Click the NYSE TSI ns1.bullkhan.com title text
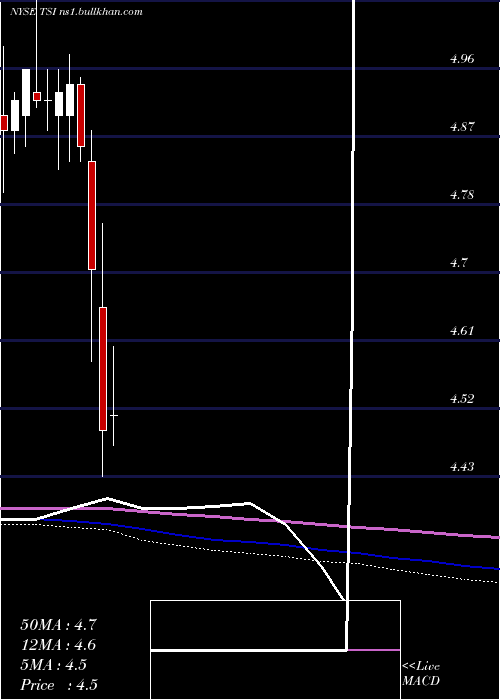The height and width of the screenshot is (700, 500). [x=76, y=12]
